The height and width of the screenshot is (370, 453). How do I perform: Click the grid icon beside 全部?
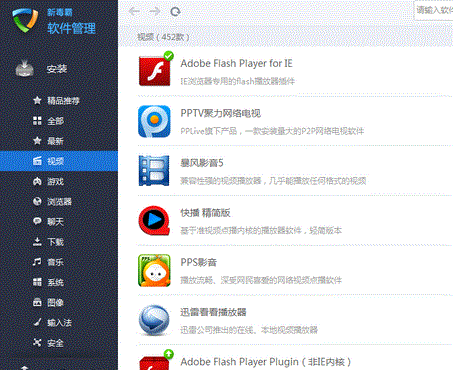pyautogui.click(x=37, y=121)
